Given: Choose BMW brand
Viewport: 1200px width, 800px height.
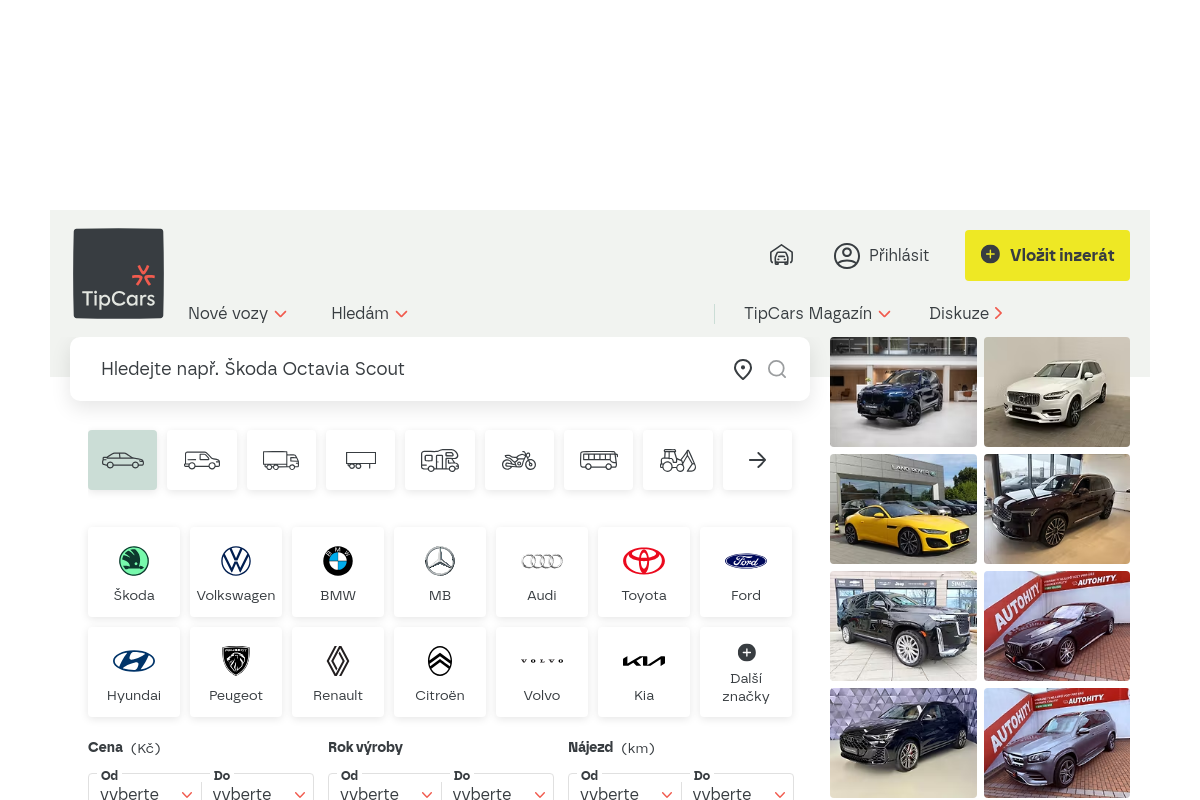Looking at the screenshot, I should click(x=338, y=572).
